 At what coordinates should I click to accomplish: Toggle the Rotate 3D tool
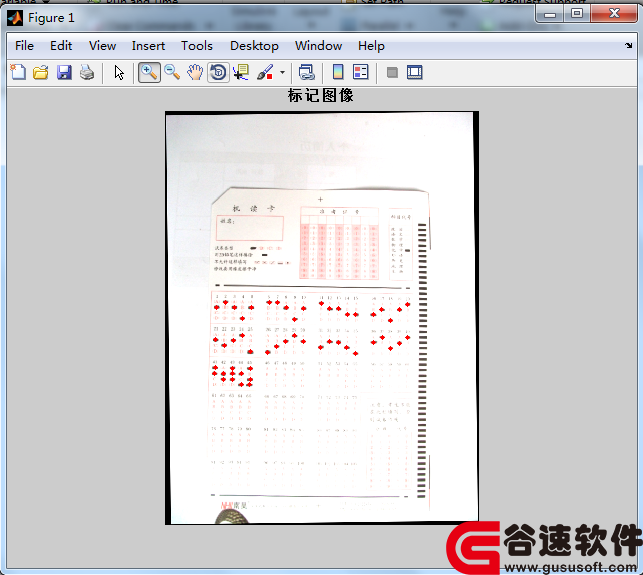218,72
